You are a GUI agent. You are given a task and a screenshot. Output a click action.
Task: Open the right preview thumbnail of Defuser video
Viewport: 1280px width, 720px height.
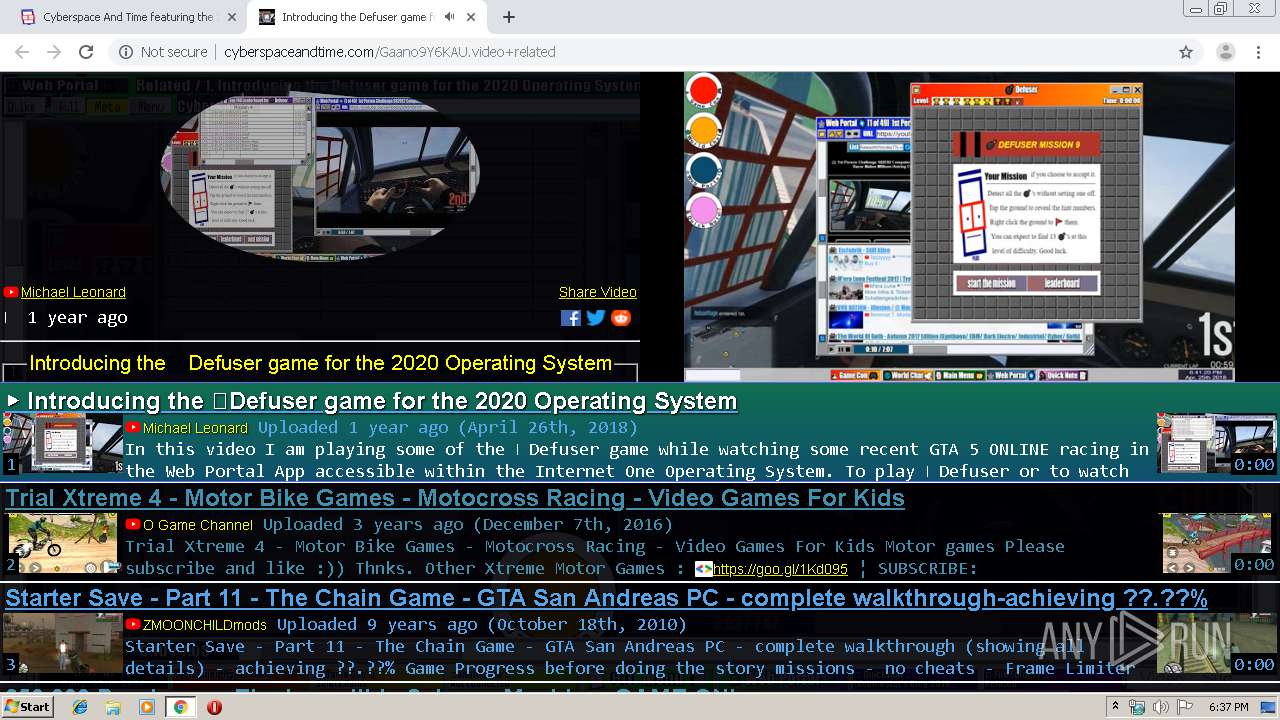pyautogui.click(x=1216, y=443)
